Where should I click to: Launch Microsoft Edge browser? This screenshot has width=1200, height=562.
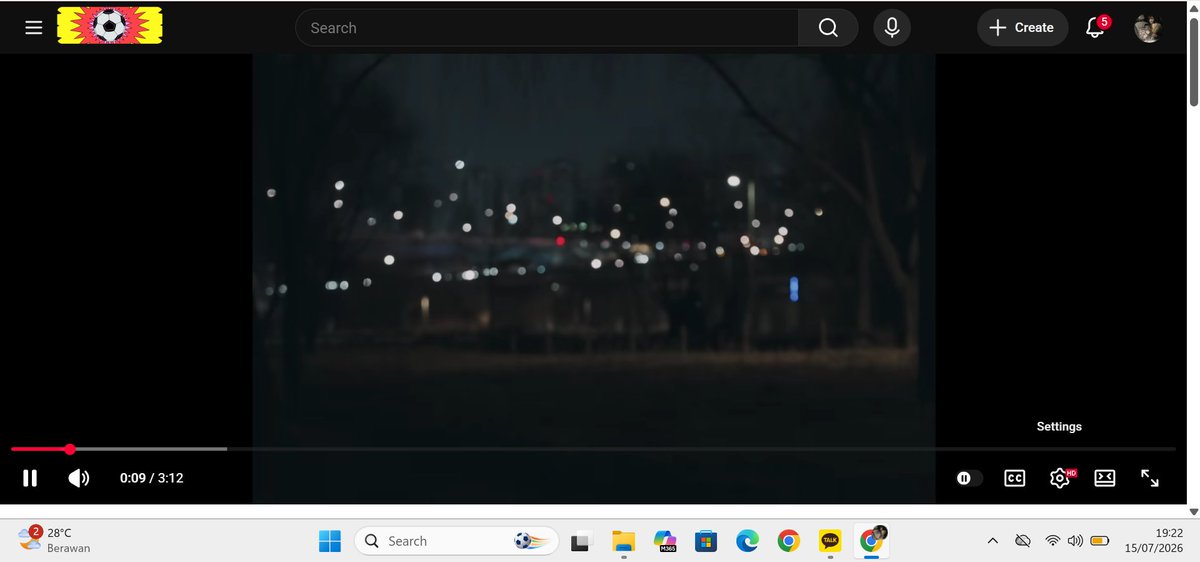click(747, 541)
